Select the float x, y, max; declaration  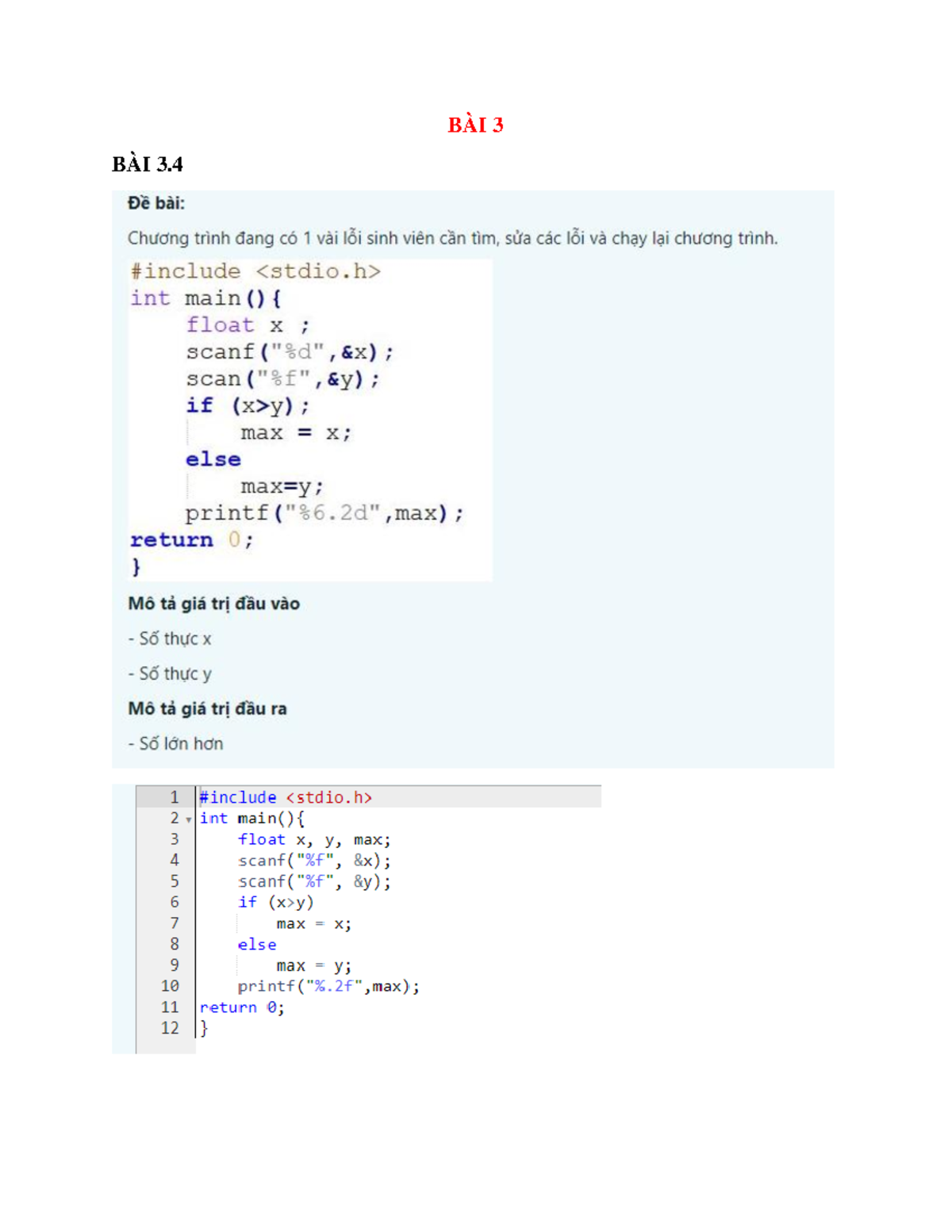click(315, 839)
